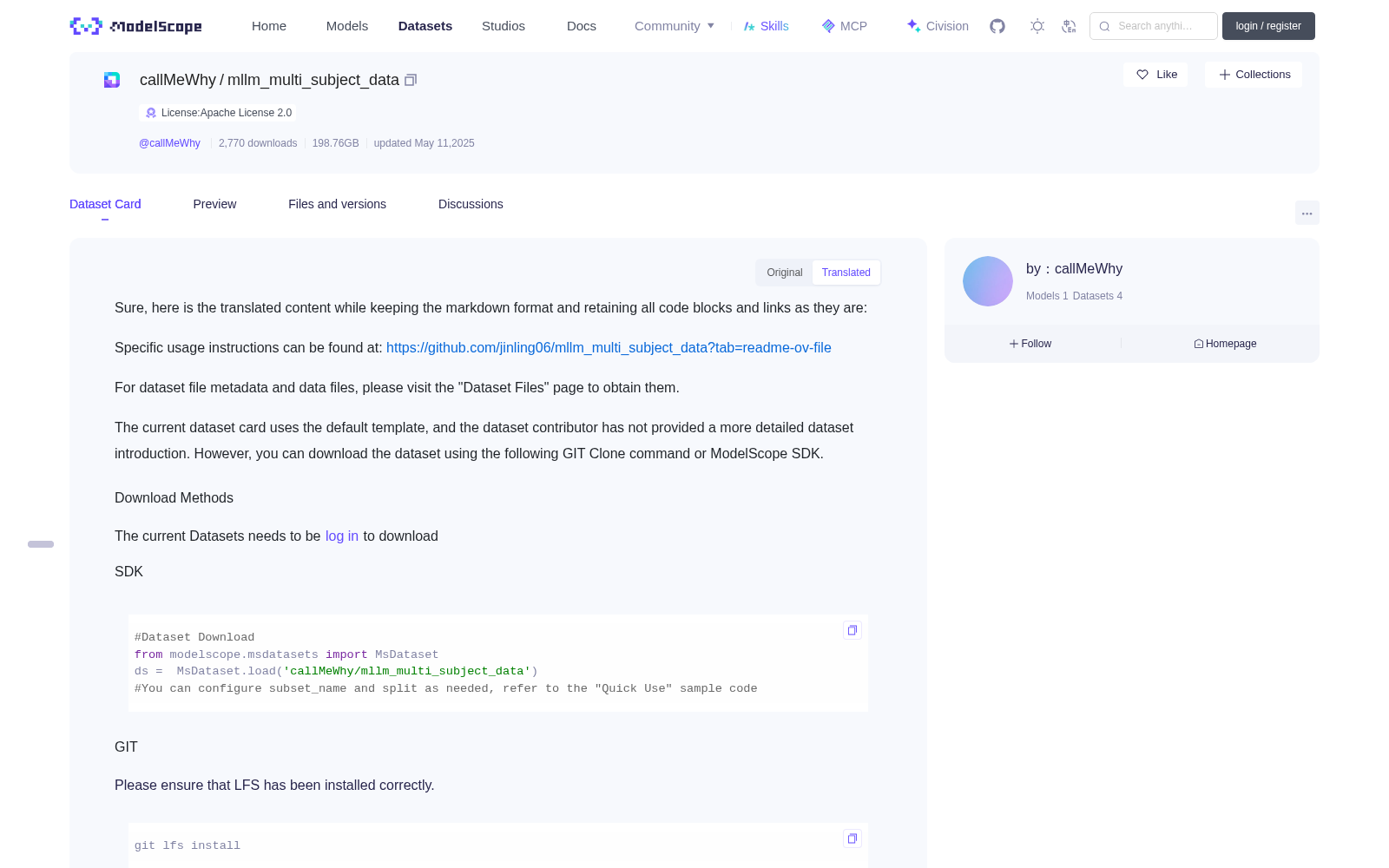Show the Original dataset card text
This screenshot has width=1389, height=868.
(785, 273)
